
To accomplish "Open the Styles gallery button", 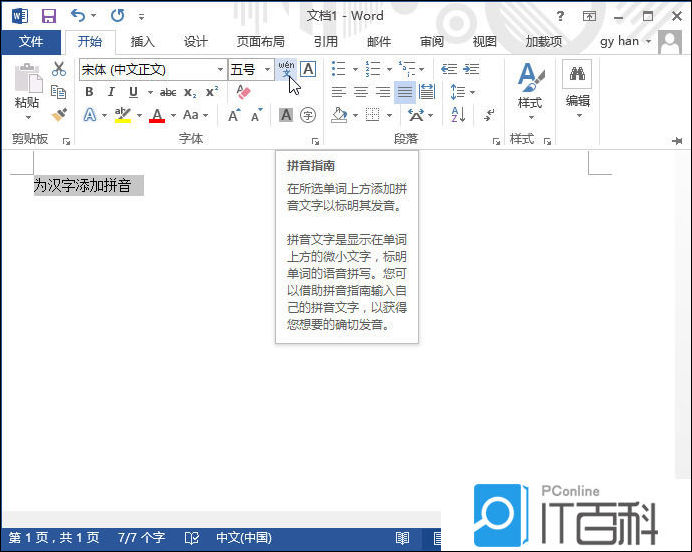I will (530, 91).
